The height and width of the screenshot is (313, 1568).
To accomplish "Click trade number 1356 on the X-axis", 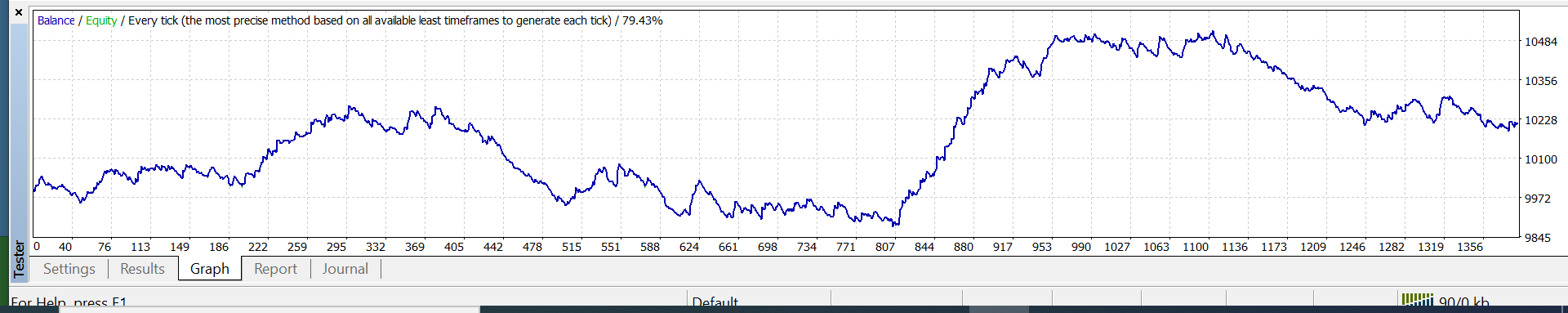I will click(x=1470, y=247).
